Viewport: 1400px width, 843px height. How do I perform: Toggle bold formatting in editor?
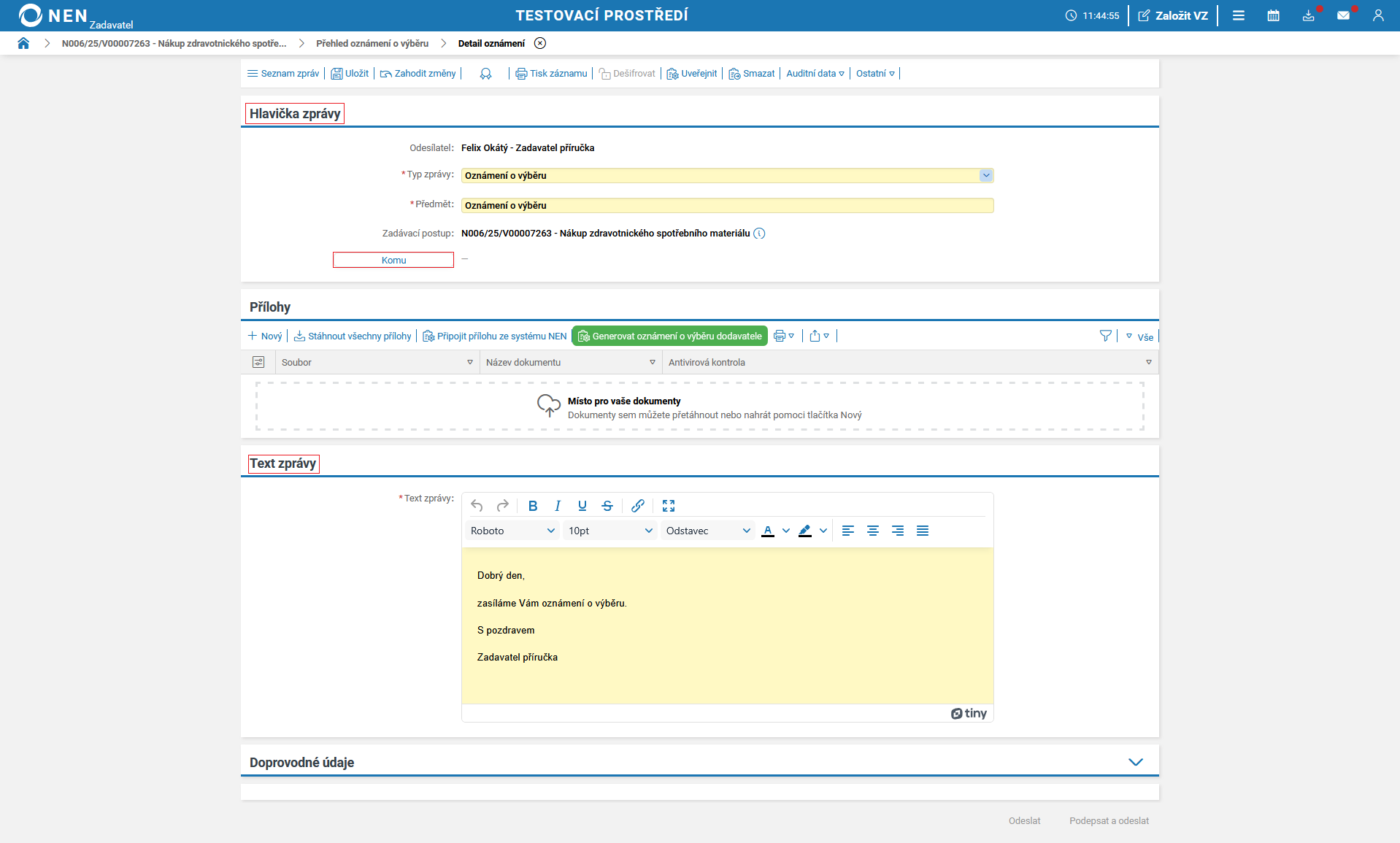tap(533, 506)
